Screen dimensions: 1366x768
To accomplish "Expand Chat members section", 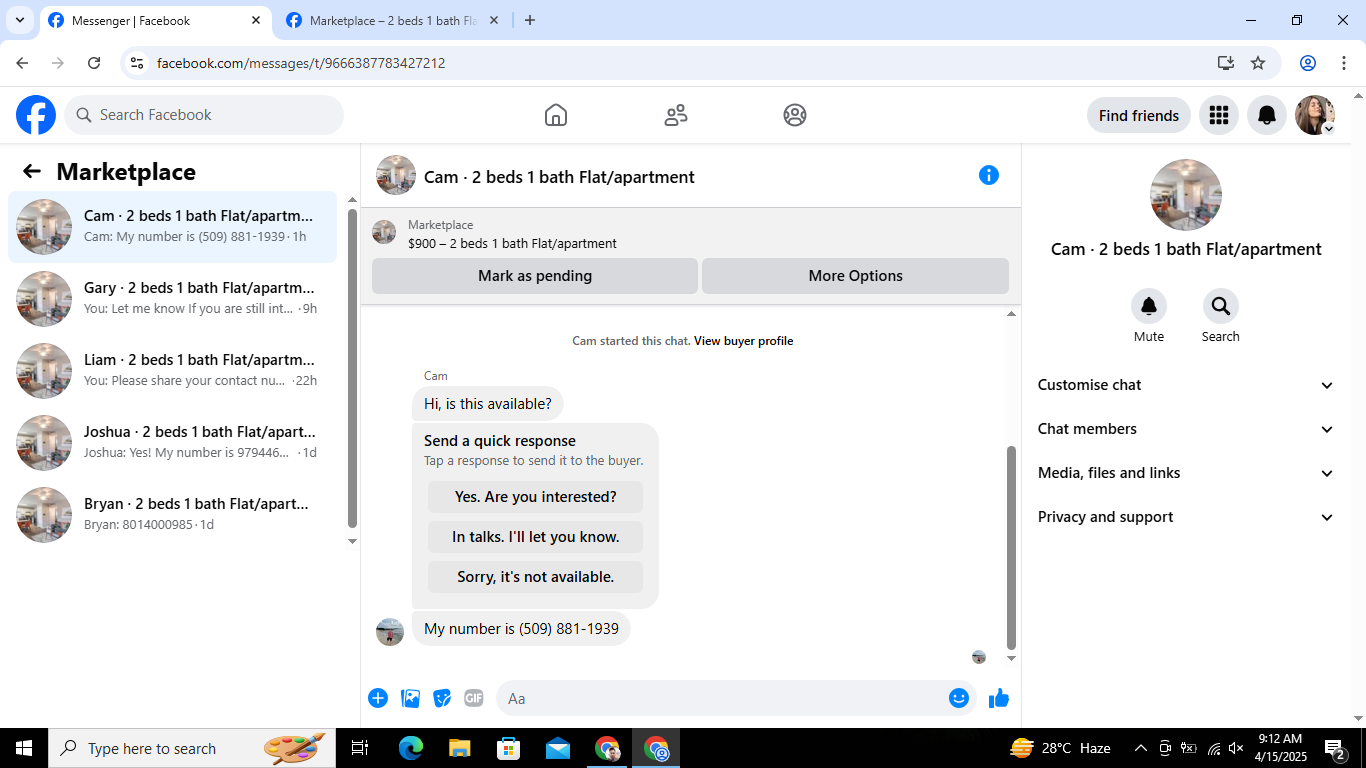I will click(x=1186, y=429).
